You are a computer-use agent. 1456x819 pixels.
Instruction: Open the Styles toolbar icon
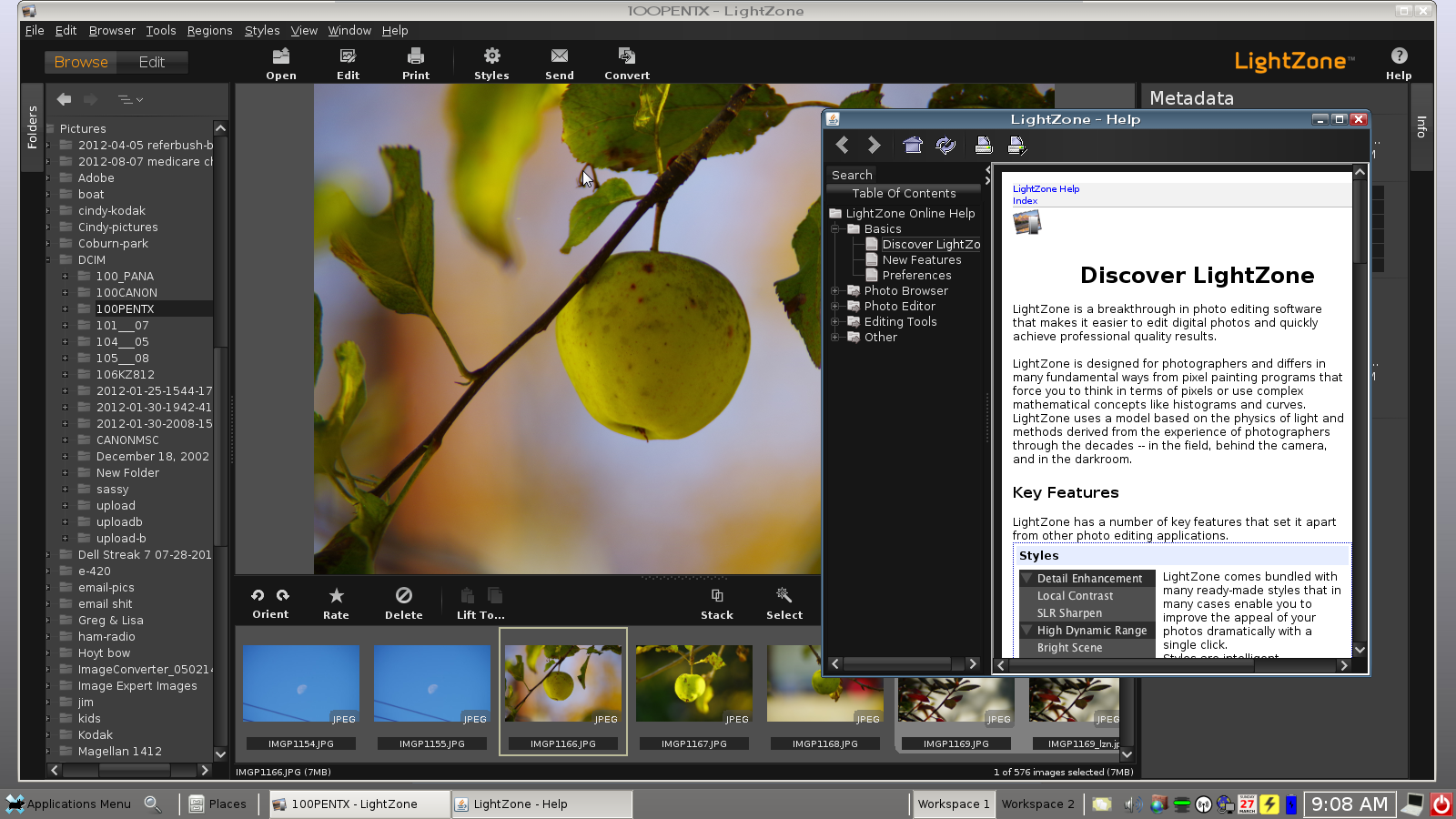pyautogui.click(x=491, y=56)
